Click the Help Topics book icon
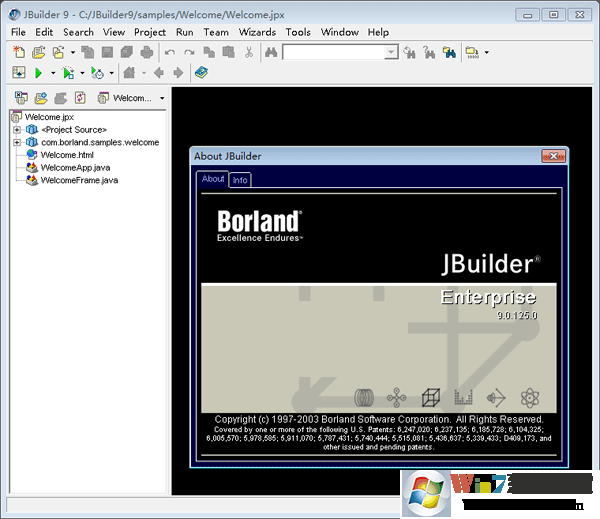This screenshot has height=519, width=600. pos(202,73)
